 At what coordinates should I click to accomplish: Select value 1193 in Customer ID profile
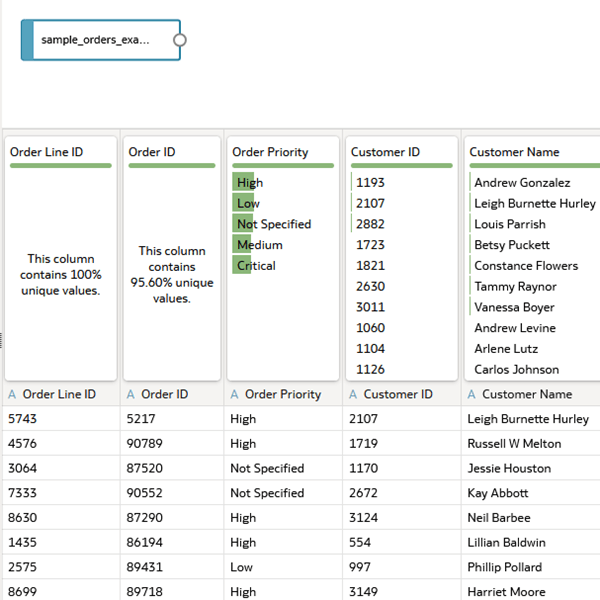[x=370, y=183]
